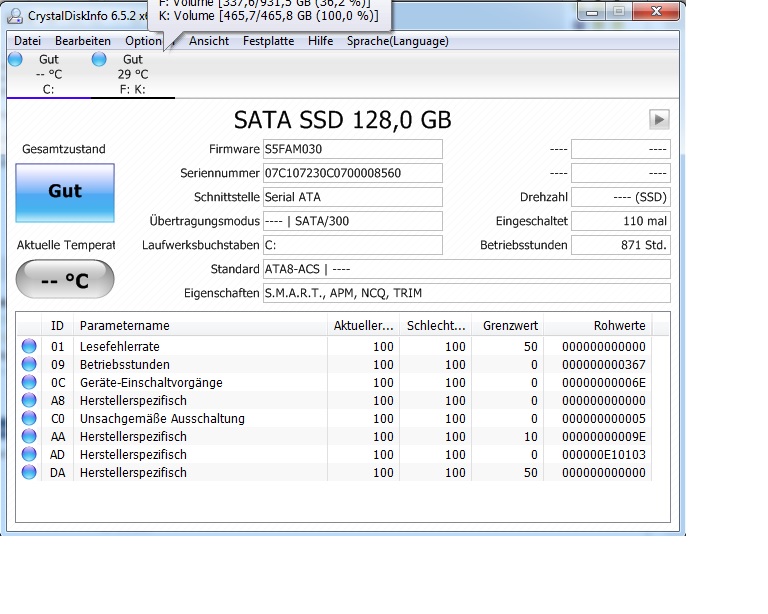Click status orb for DA Herstellerspezifisch row

[x=29, y=472]
